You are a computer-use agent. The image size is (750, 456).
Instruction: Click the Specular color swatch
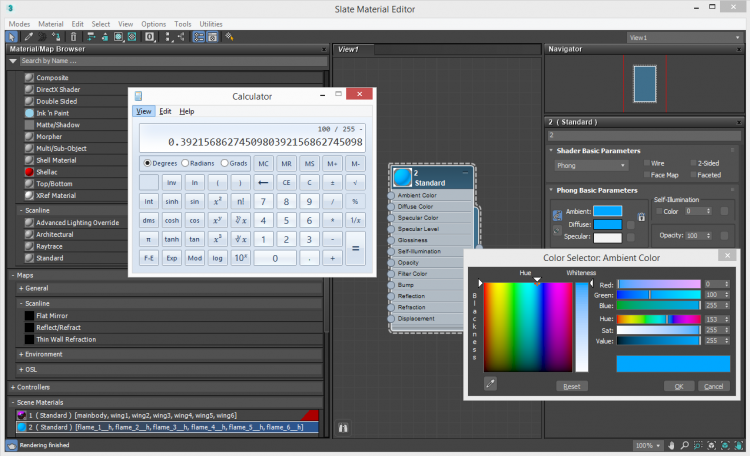[607, 237]
